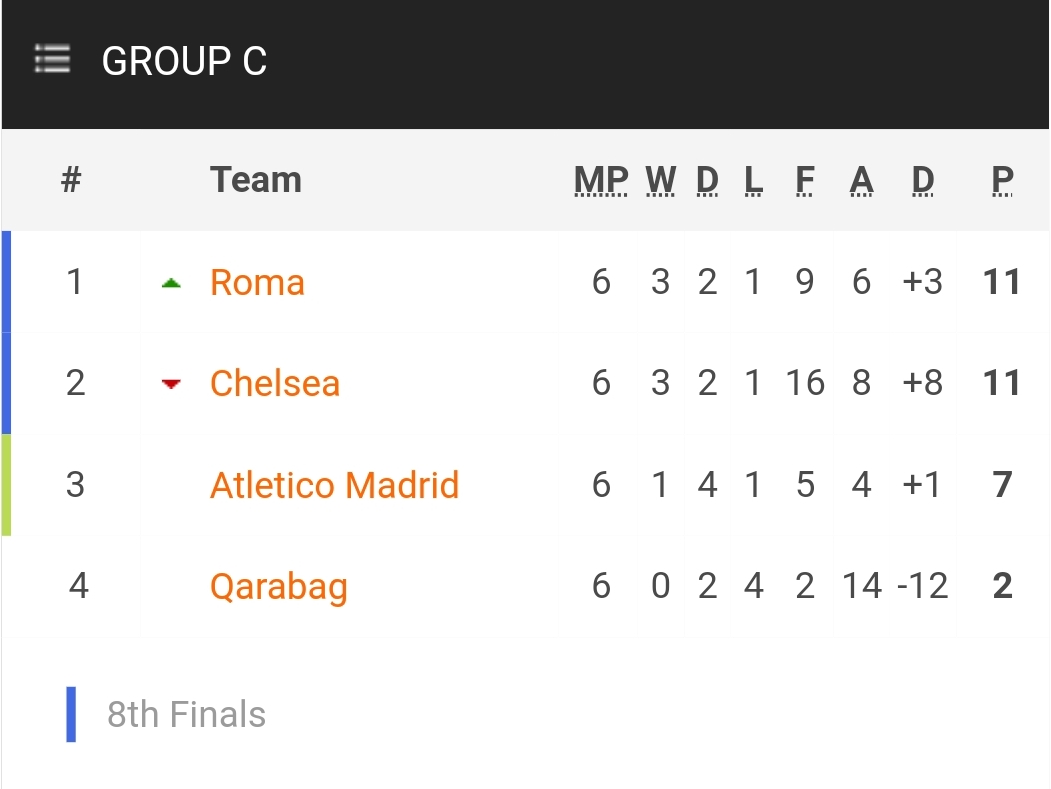Open the Roma team link
This screenshot has width=1051, height=789.
click(x=257, y=283)
